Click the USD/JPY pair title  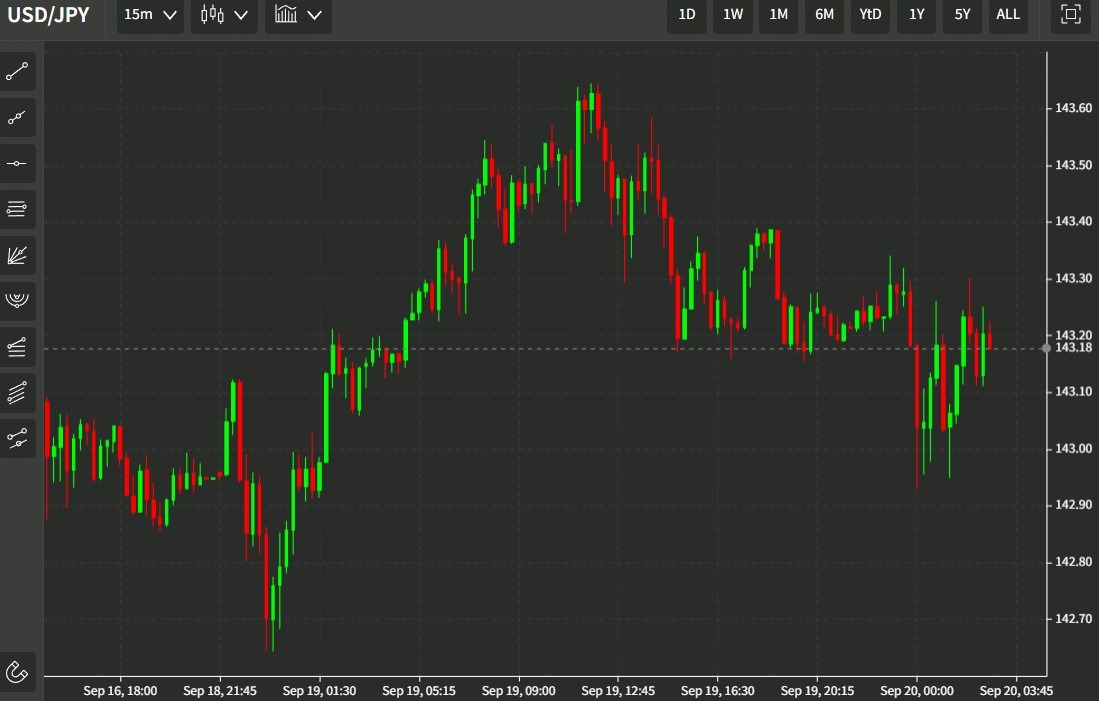(x=48, y=15)
